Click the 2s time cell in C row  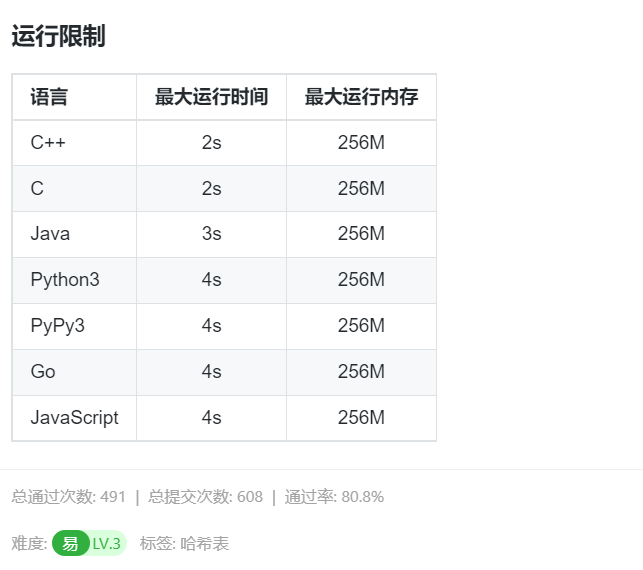[x=211, y=189]
